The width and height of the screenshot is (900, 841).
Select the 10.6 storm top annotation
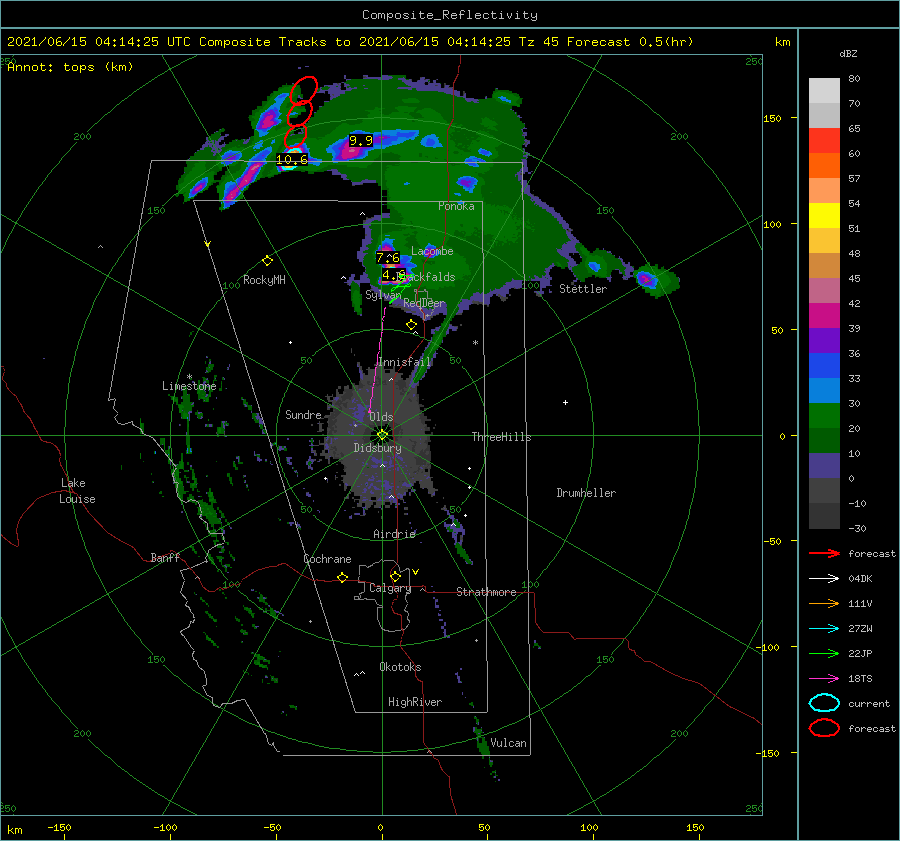point(292,160)
